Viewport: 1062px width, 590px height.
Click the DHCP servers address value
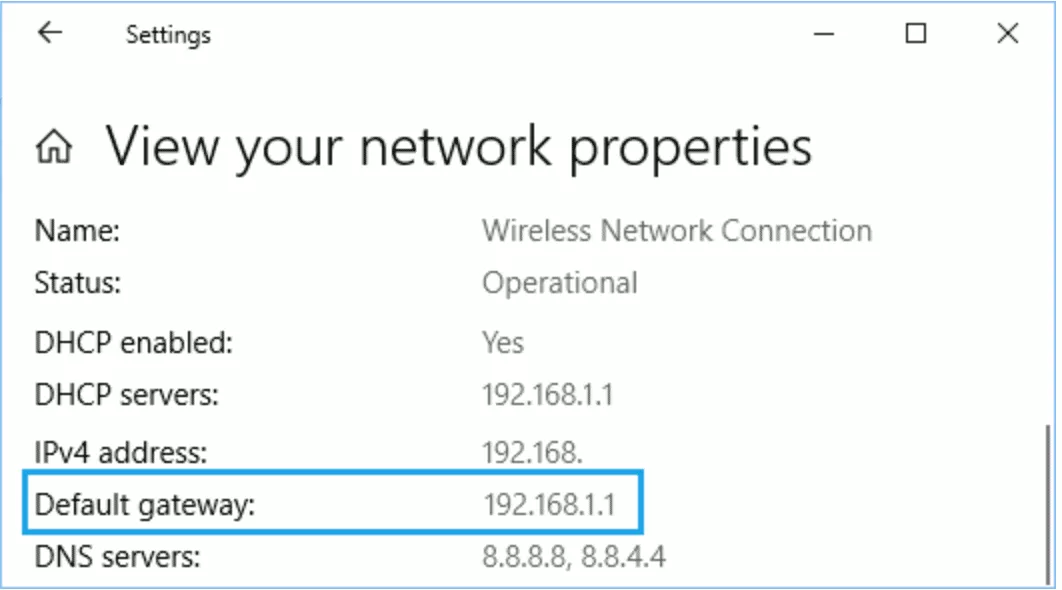coord(548,395)
